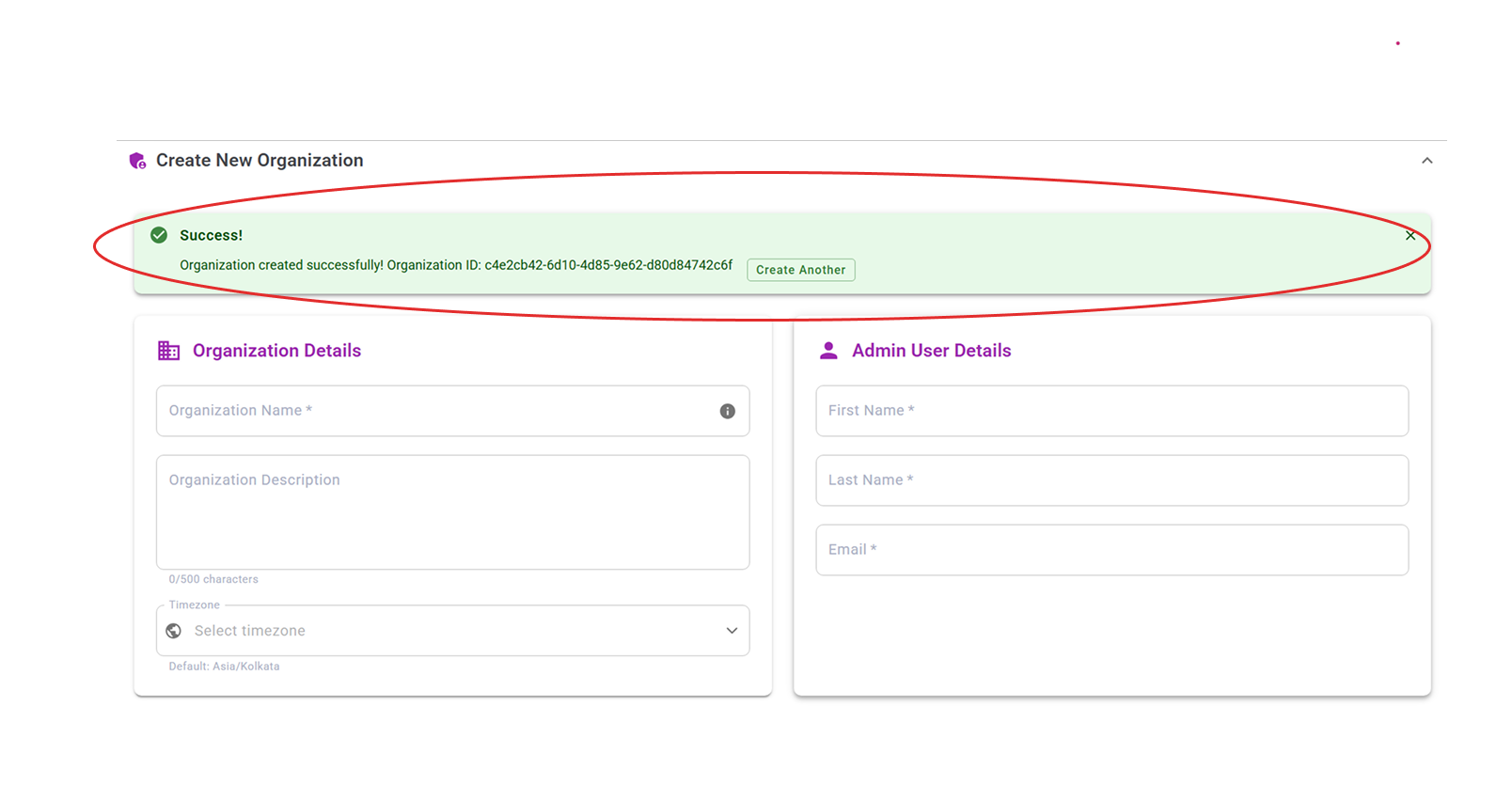Collapse the Create New Organization panel
The height and width of the screenshot is (801, 1512).
click(1426, 161)
